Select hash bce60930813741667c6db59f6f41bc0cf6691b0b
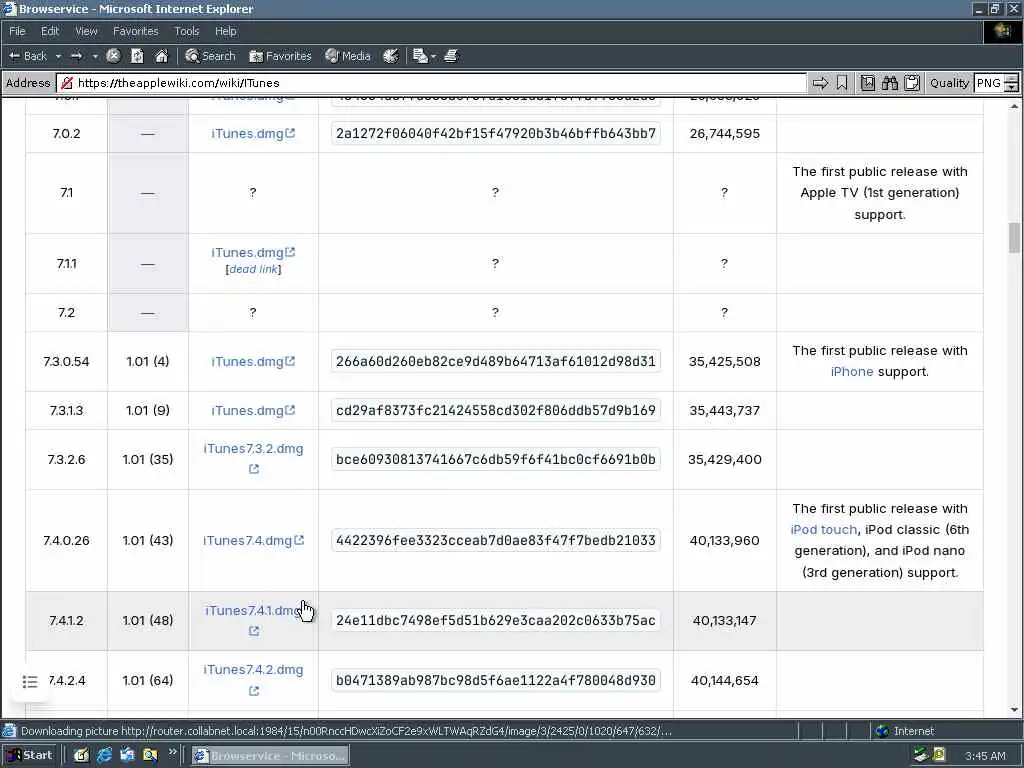Image resolution: width=1024 pixels, height=768 pixels. pos(496,459)
